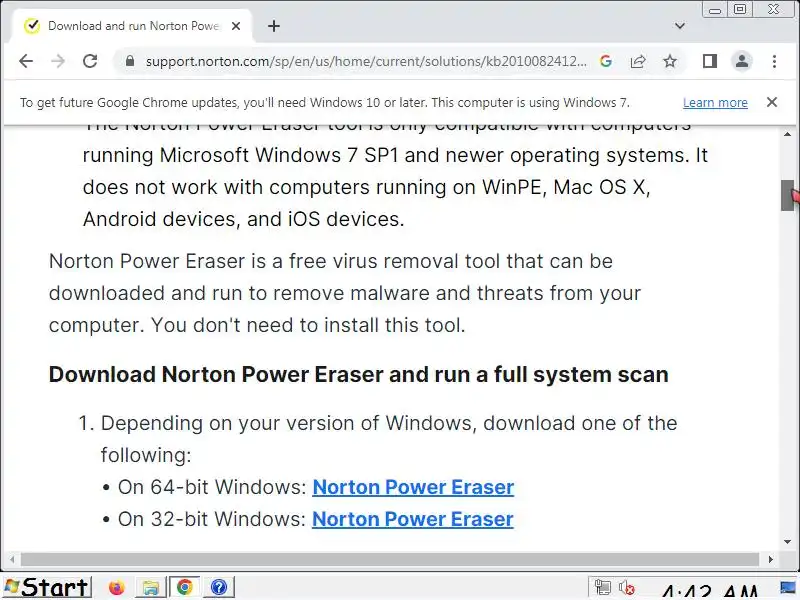
Task: Open Chrome's three-dot menu
Action: point(774,61)
